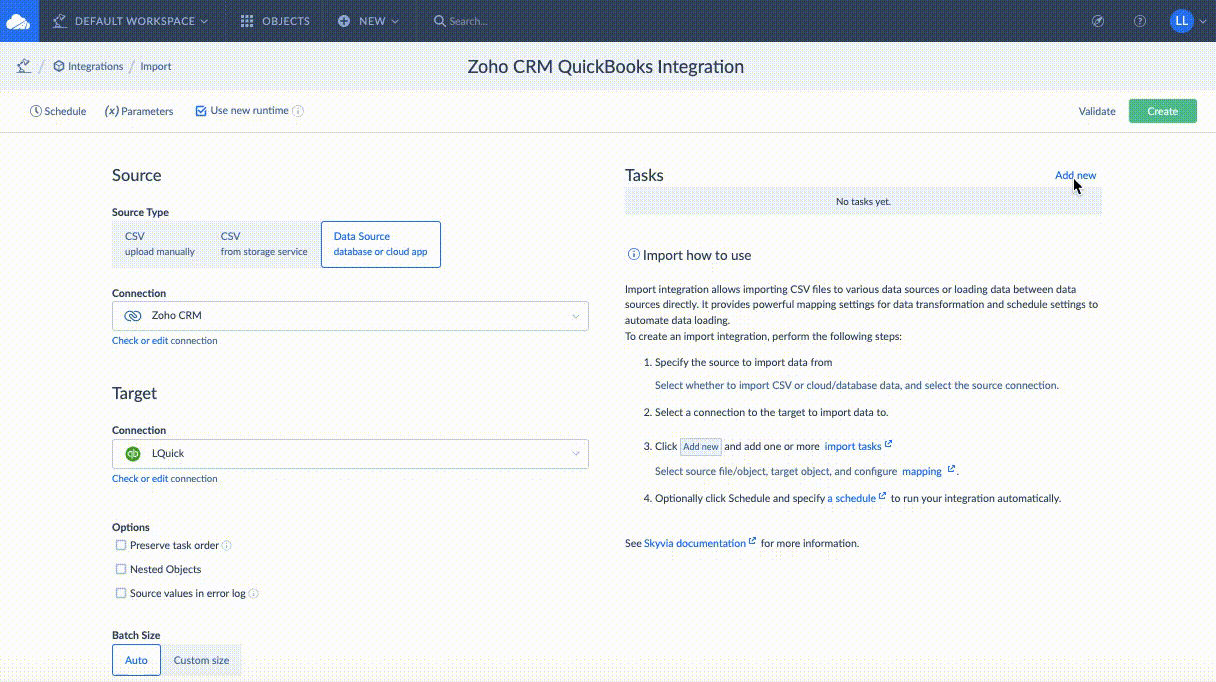
Task: Select Data Source database or cloud app
Action: (381, 244)
